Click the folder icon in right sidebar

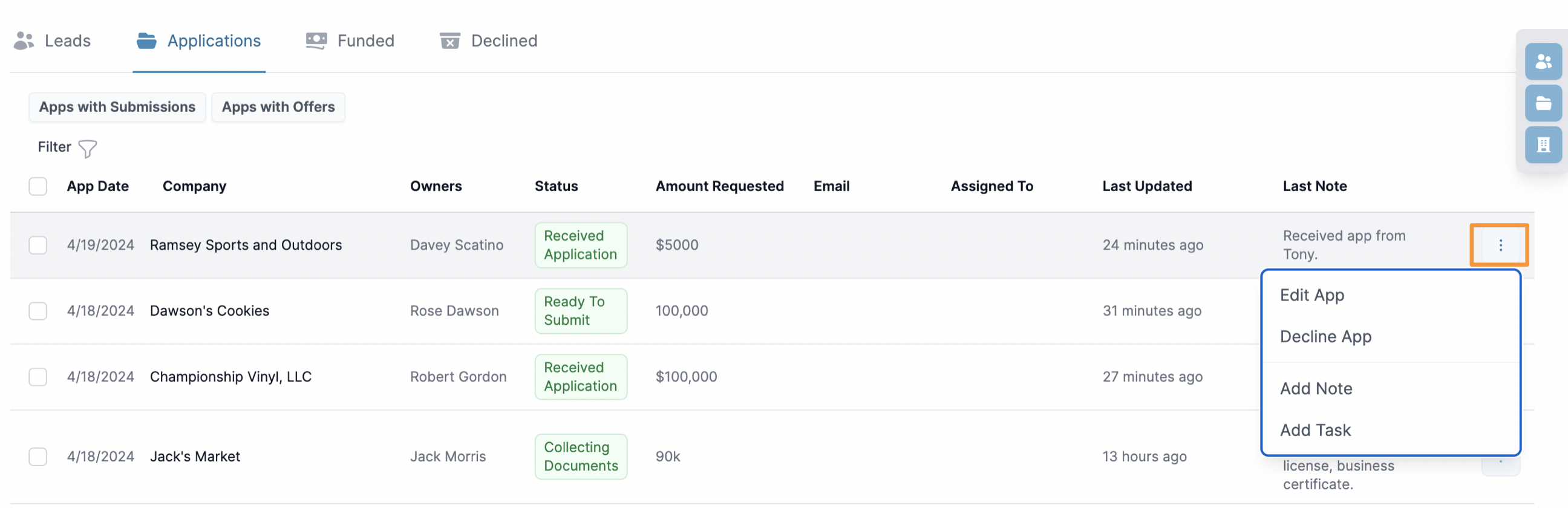coord(1543,103)
